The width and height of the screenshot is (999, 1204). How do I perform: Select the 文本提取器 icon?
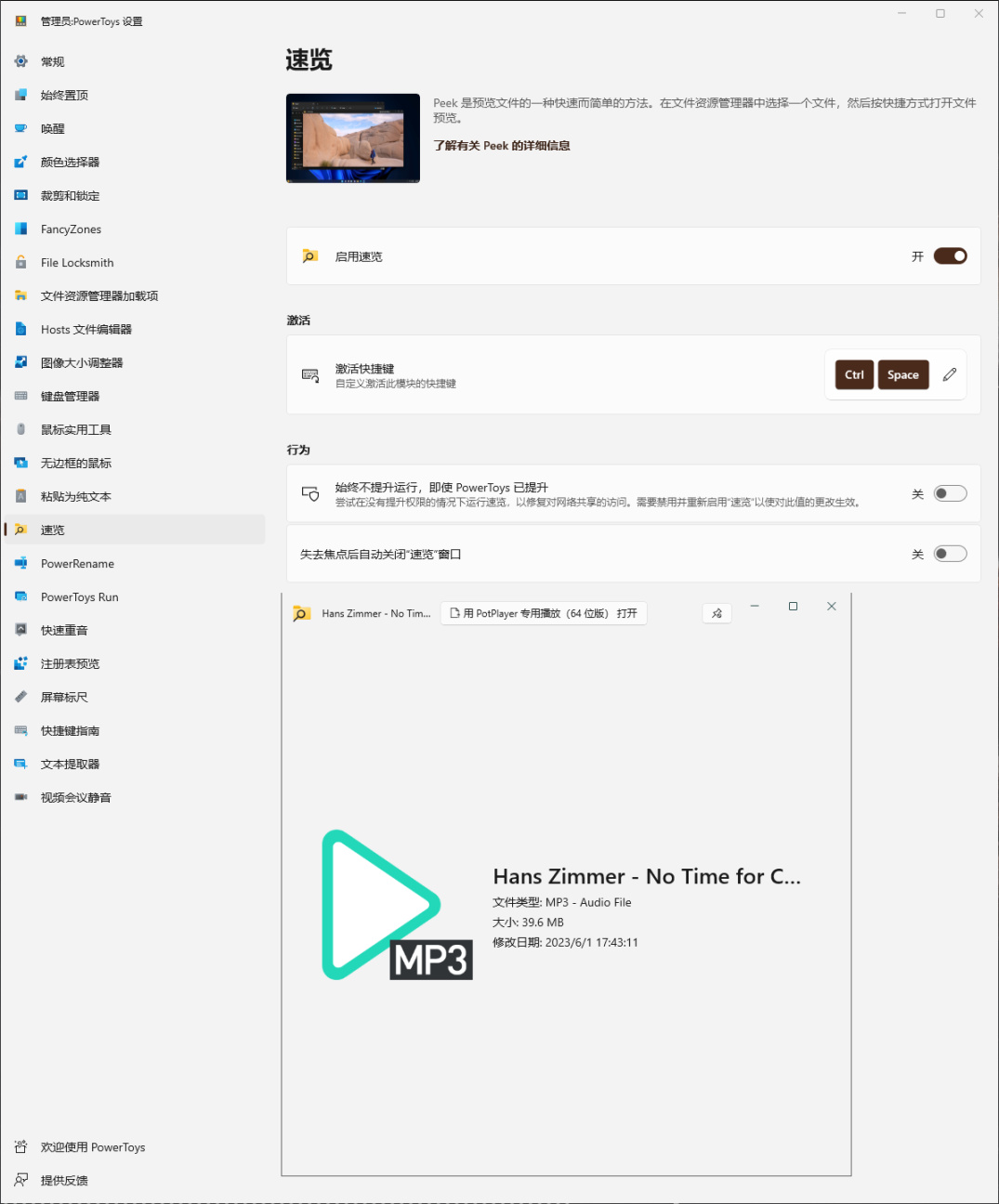pyautogui.click(x=20, y=764)
